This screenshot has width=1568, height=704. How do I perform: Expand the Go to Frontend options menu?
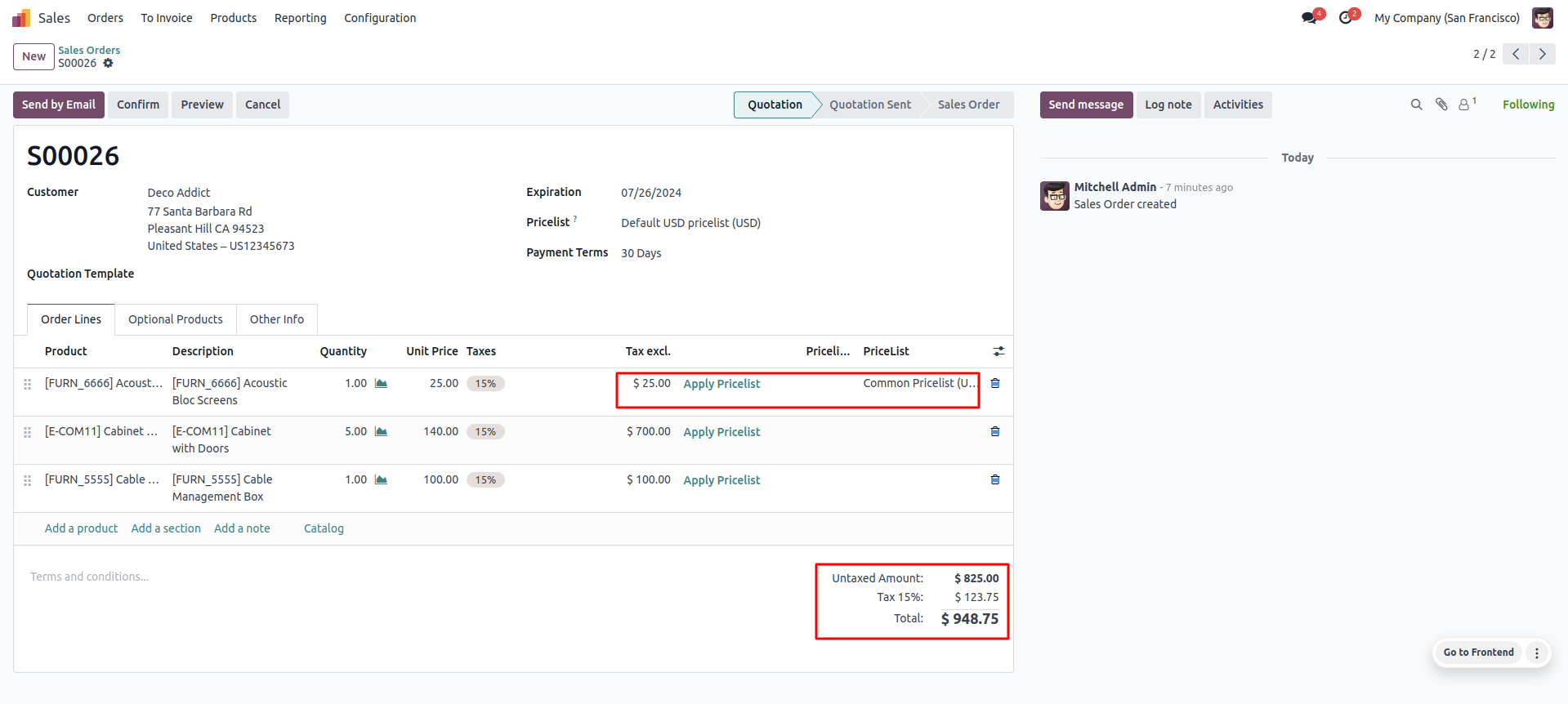[x=1537, y=653]
